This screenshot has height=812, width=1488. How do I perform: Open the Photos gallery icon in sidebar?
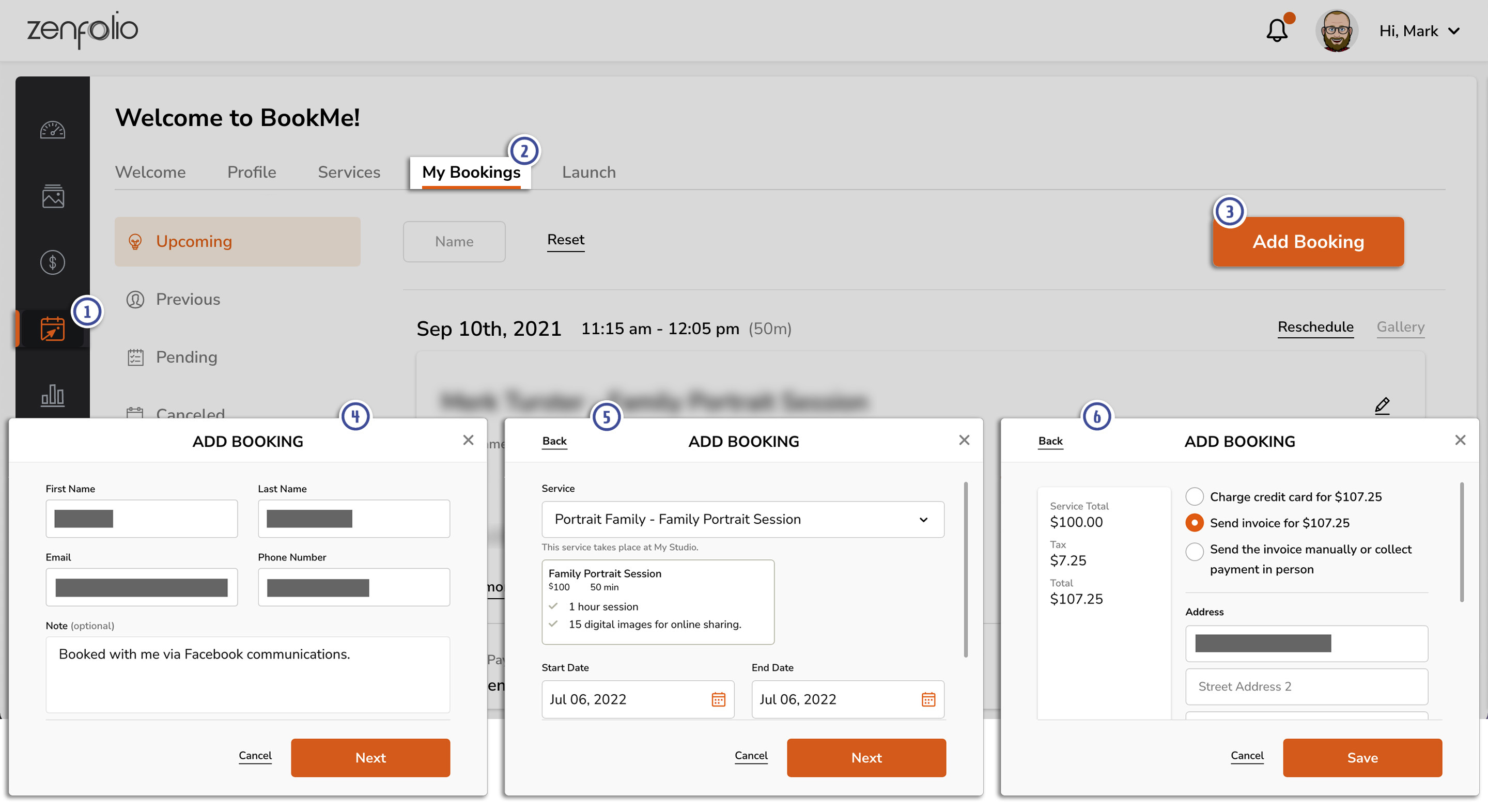pos(52,196)
